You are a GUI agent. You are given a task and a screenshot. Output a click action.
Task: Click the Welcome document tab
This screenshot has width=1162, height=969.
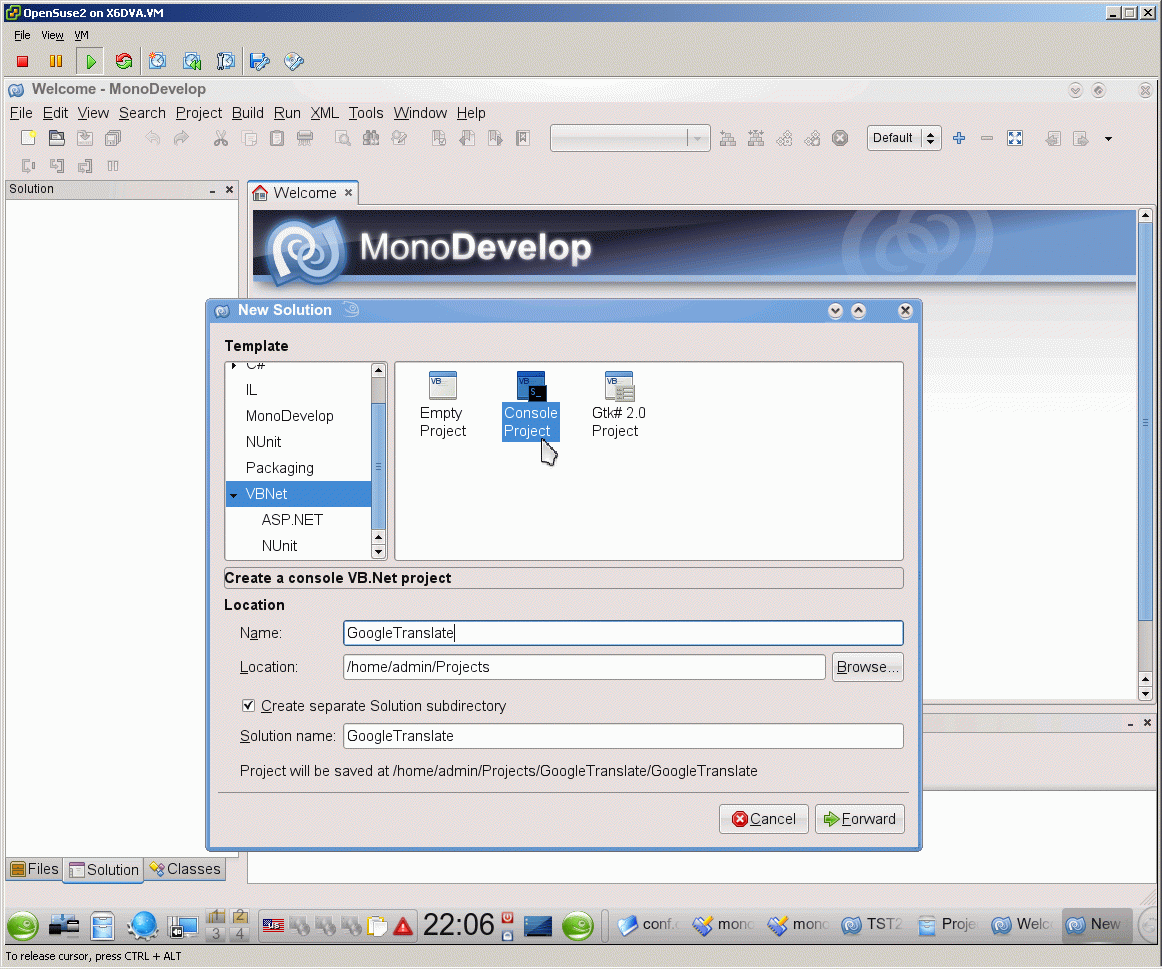pos(304,193)
